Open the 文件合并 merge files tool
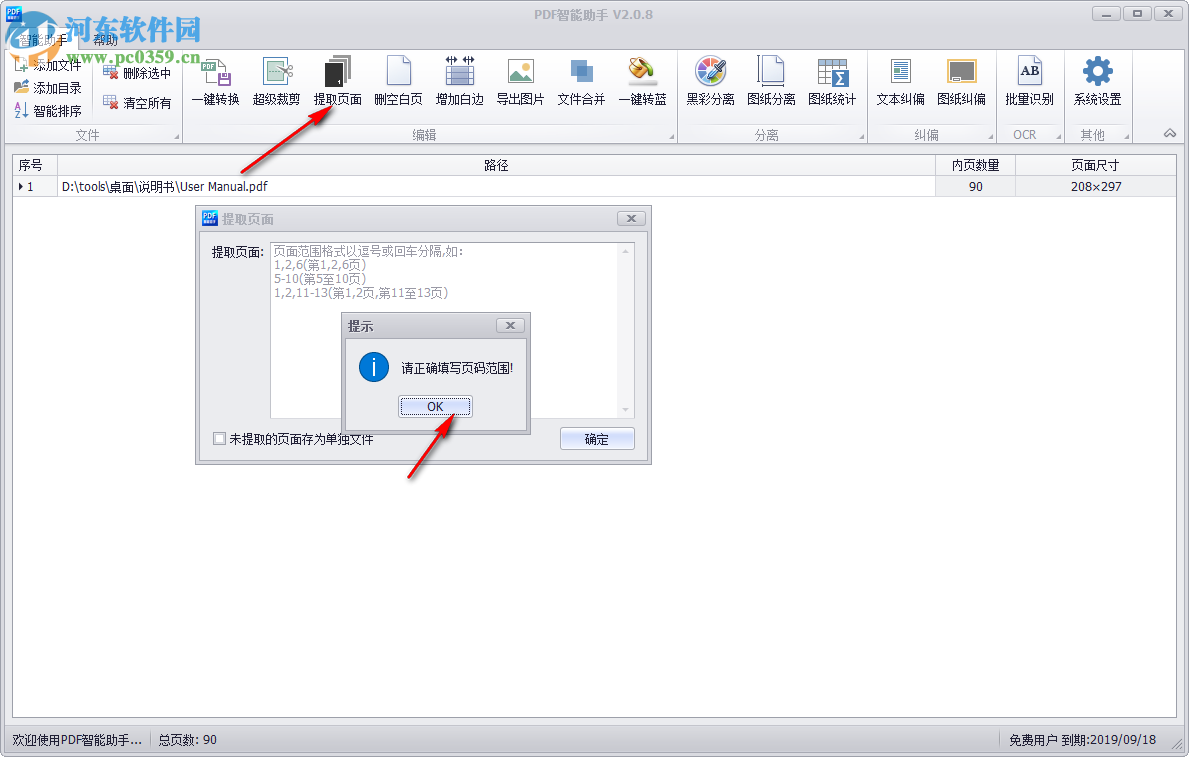The height and width of the screenshot is (757, 1189). [x=581, y=82]
